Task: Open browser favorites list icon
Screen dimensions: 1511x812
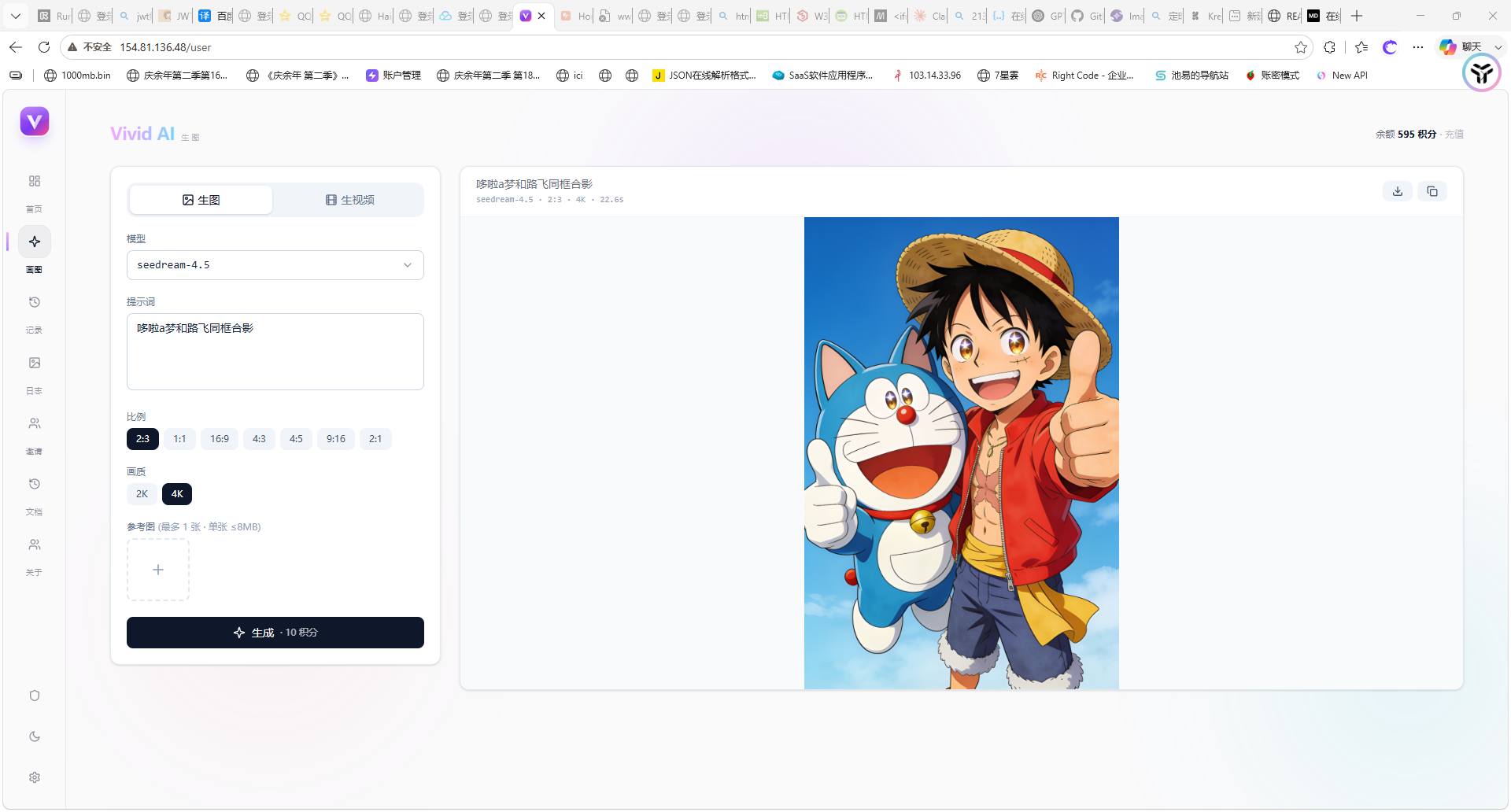Action: point(1361,47)
